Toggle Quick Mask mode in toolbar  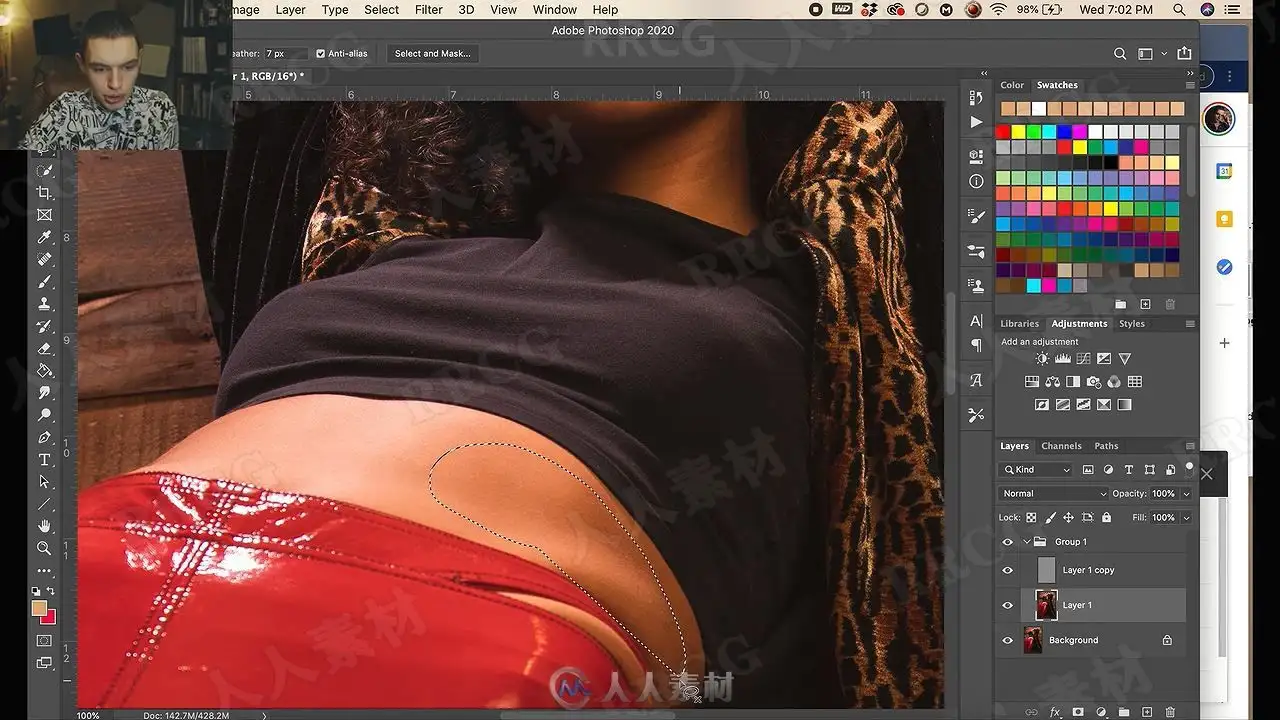point(44,640)
